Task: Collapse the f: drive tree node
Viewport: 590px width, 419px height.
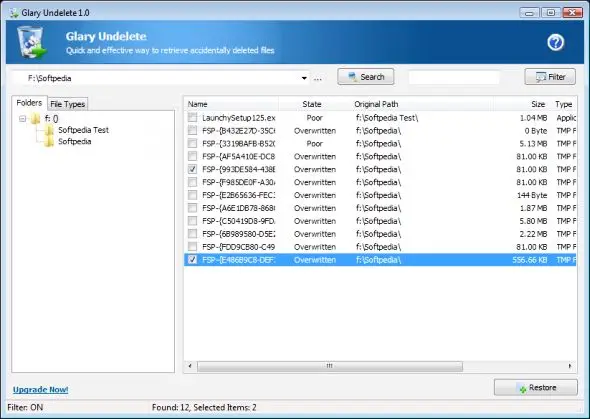Action: pyautogui.click(x=23, y=119)
